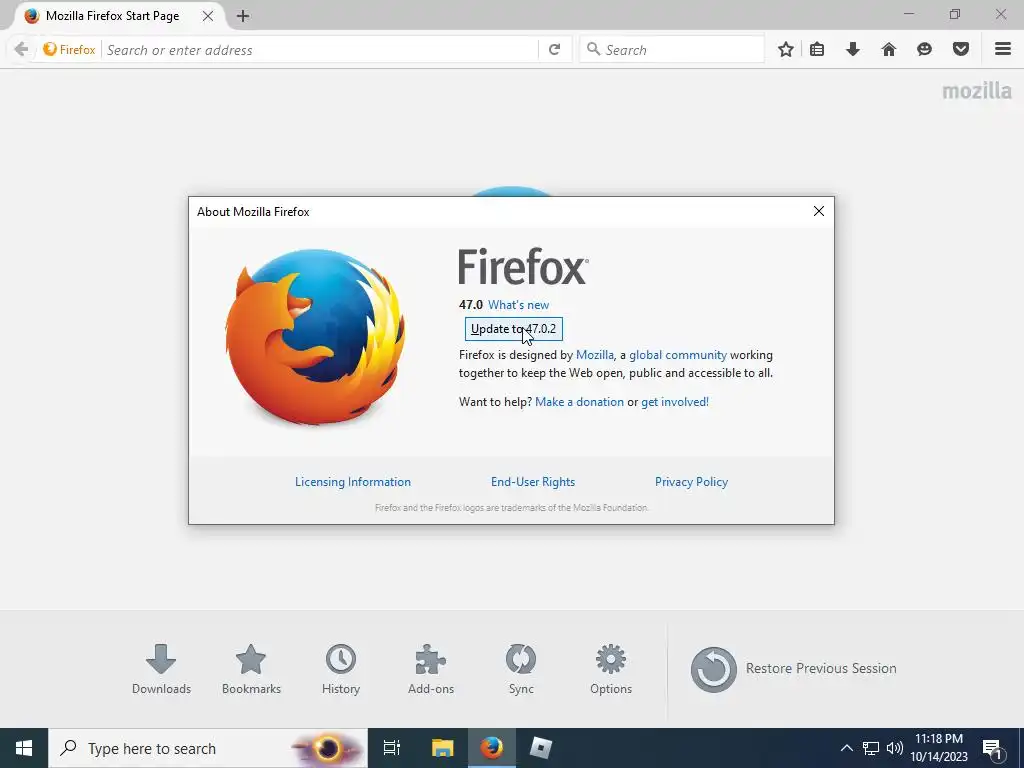
Task: Open the global community link
Action: (678, 355)
